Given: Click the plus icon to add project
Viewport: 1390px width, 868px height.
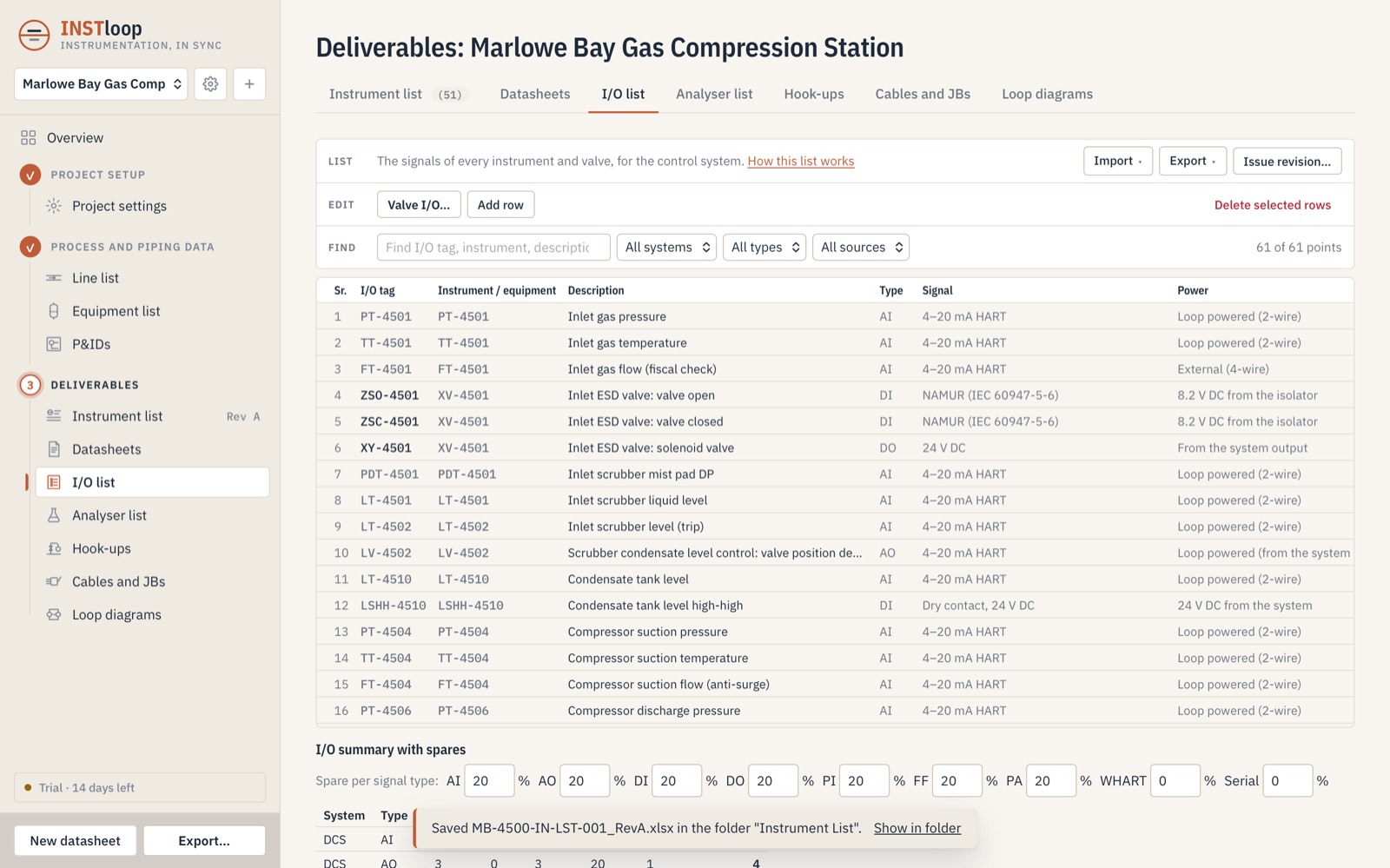Looking at the screenshot, I should [249, 84].
